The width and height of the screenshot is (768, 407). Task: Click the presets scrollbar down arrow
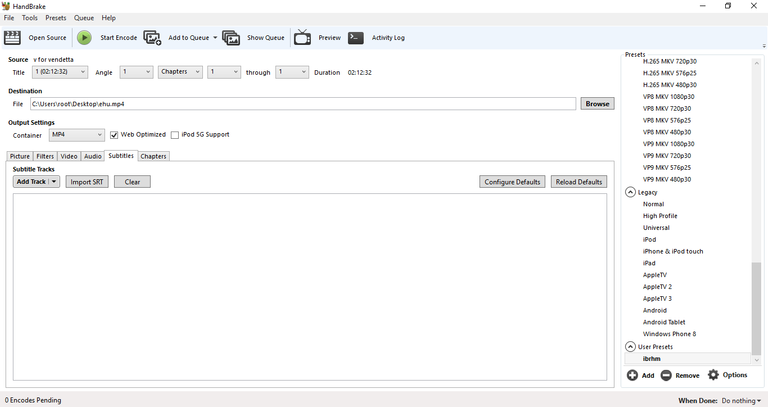tap(757, 360)
